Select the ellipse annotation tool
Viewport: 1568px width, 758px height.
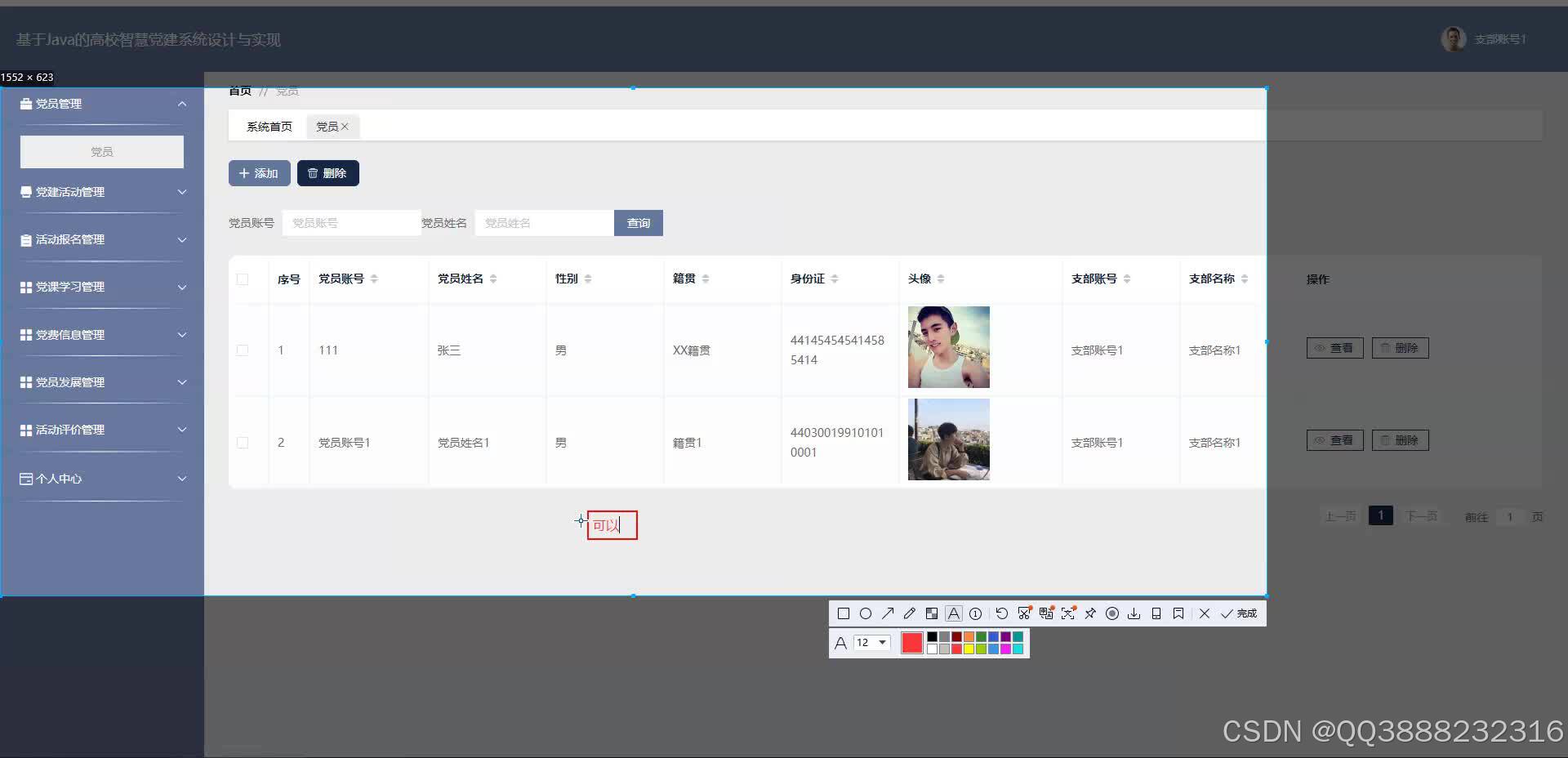pos(865,613)
